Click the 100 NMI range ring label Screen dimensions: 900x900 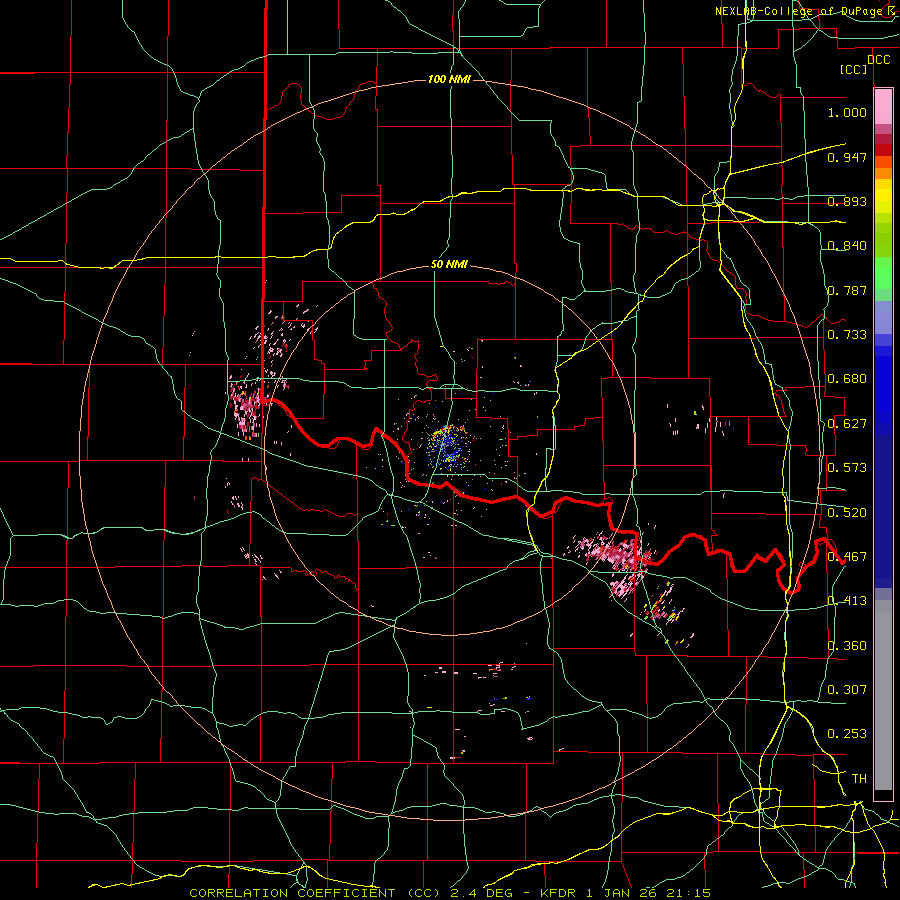pos(449,79)
